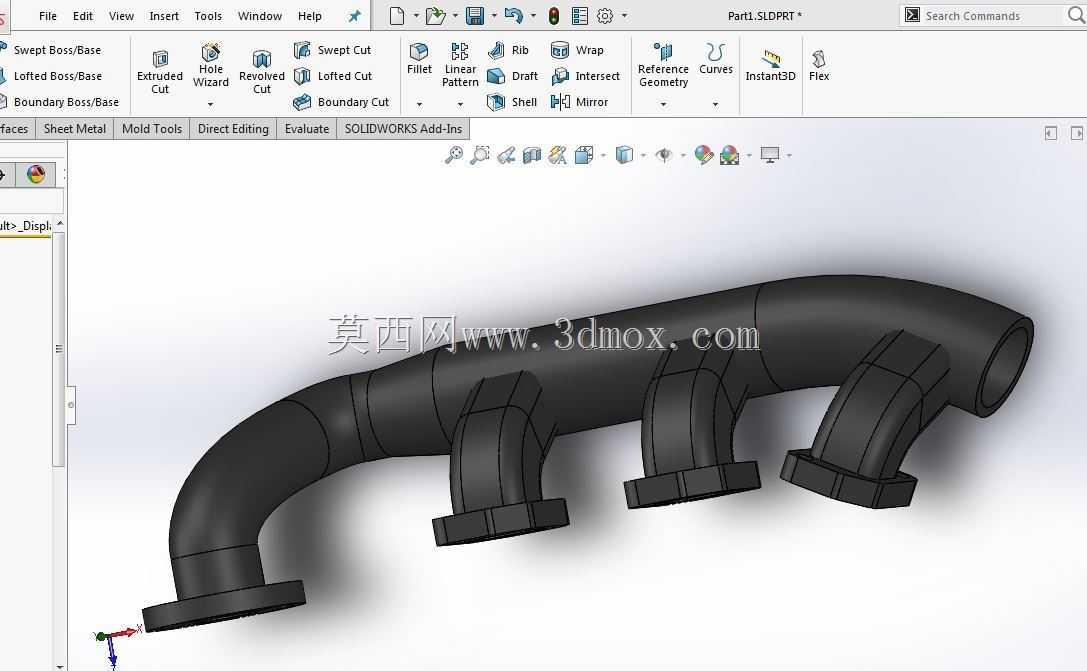Screen dimensions: 1087x671
Task: Click the Extruded Cut icon
Action: pyautogui.click(x=160, y=59)
